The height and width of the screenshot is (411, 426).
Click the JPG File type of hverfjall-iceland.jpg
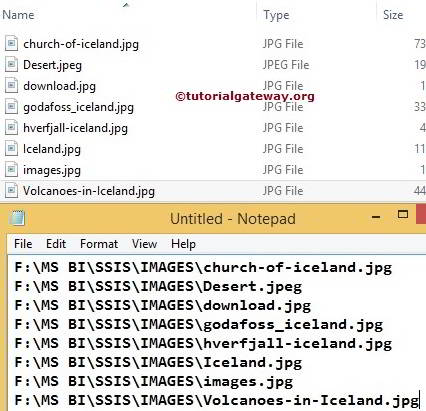point(283,128)
